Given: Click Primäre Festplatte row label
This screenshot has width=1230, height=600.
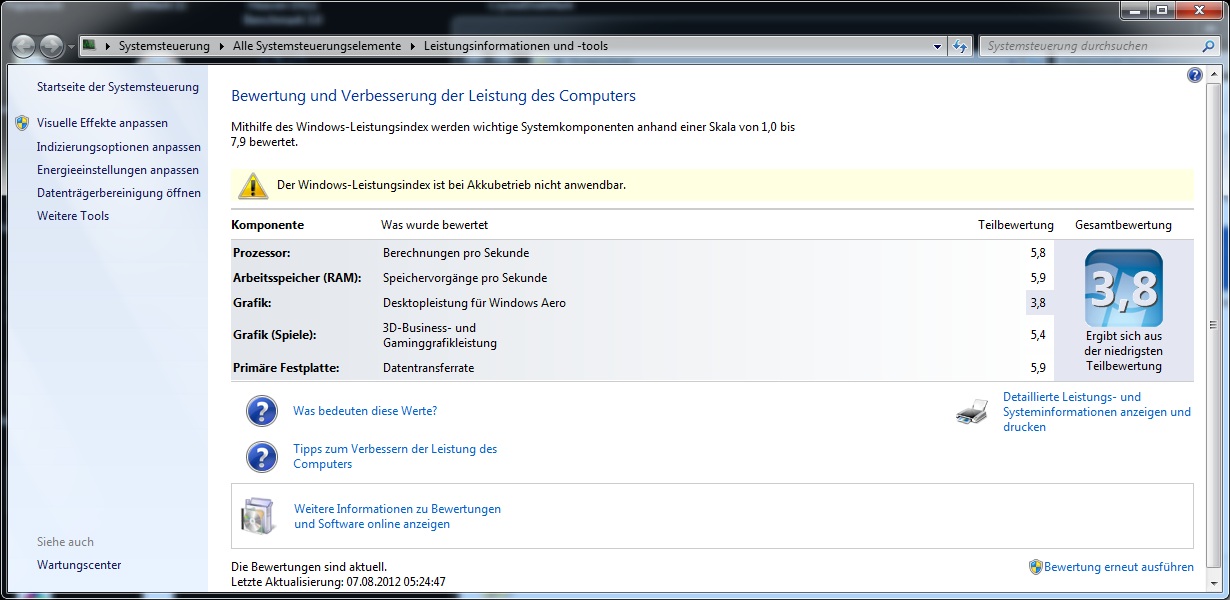Looking at the screenshot, I should tap(286, 368).
